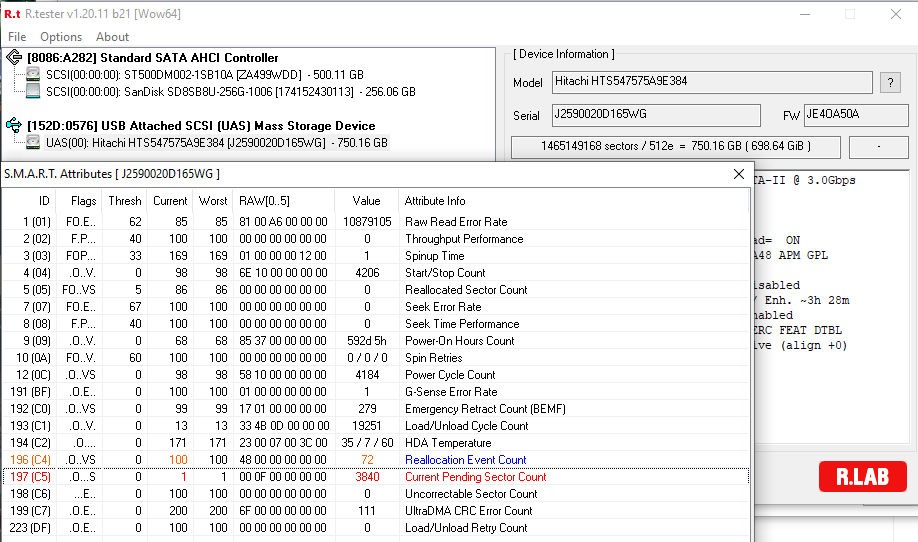Open the File menu
Viewport: 918px width, 542px height.
[17, 37]
